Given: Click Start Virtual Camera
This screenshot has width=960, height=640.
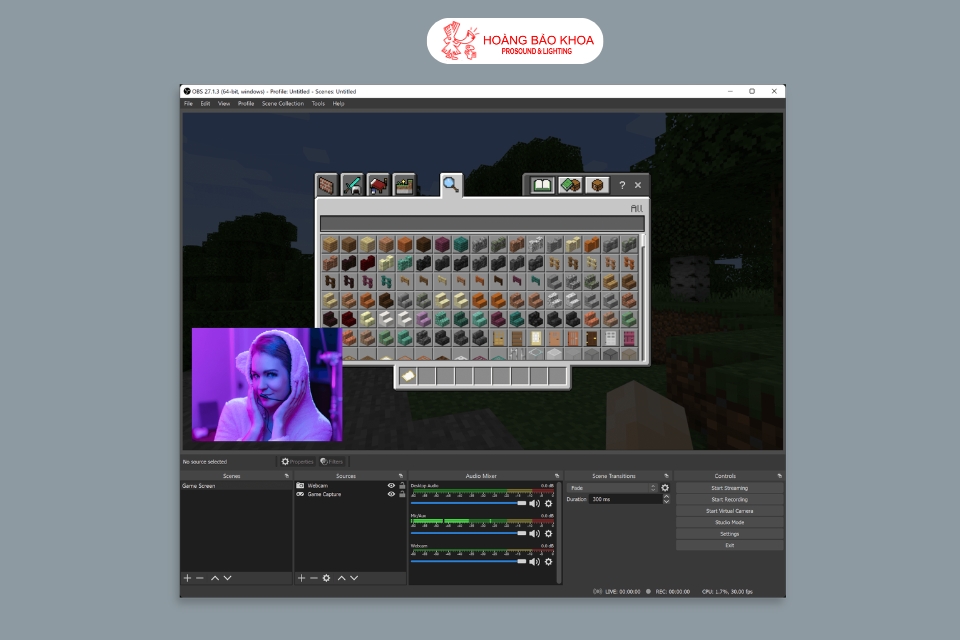Looking at the screenshot, I should [729, 511].
